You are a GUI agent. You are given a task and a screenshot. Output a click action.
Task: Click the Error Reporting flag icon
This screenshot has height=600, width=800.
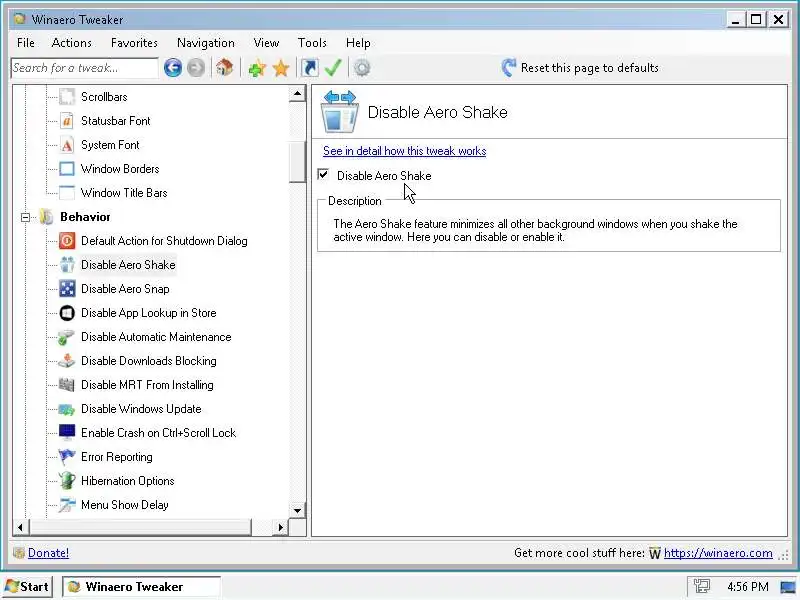click(x=67, y=457)
